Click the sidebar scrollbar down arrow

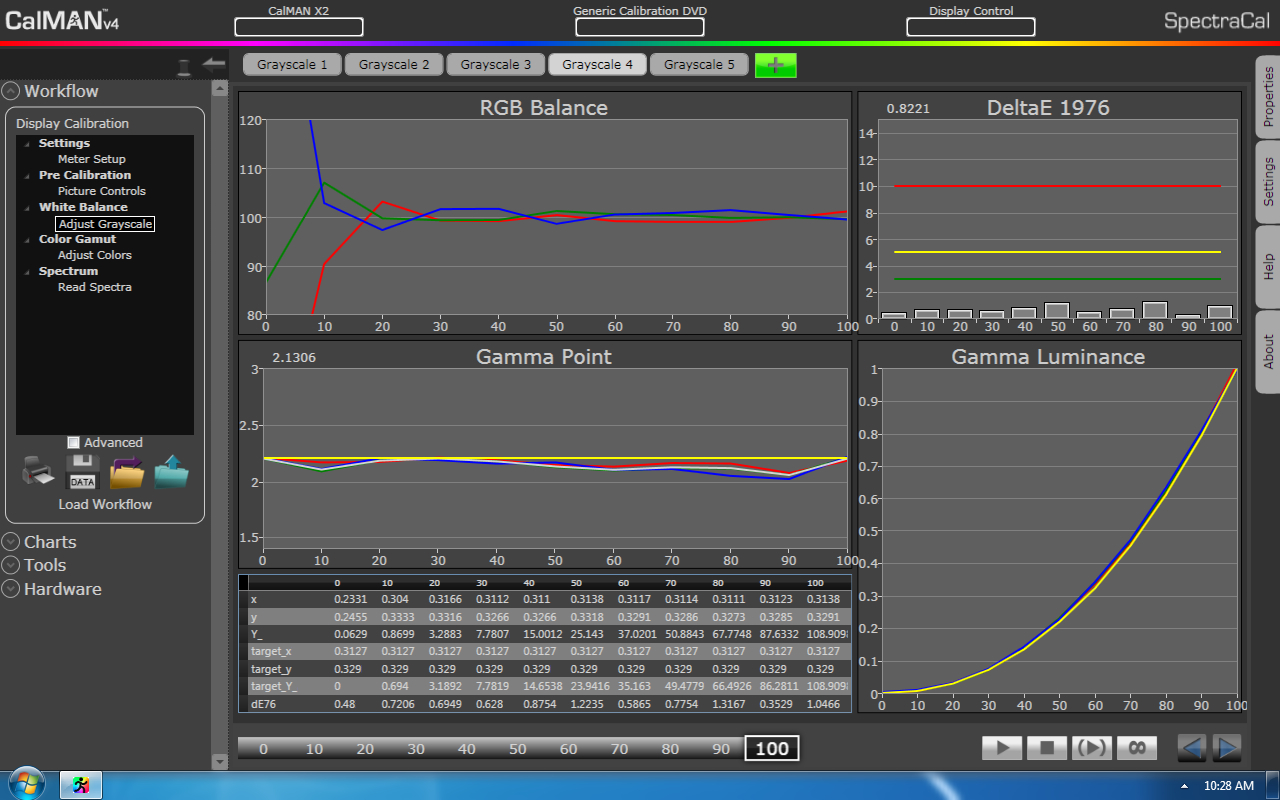tap(219, 762)
